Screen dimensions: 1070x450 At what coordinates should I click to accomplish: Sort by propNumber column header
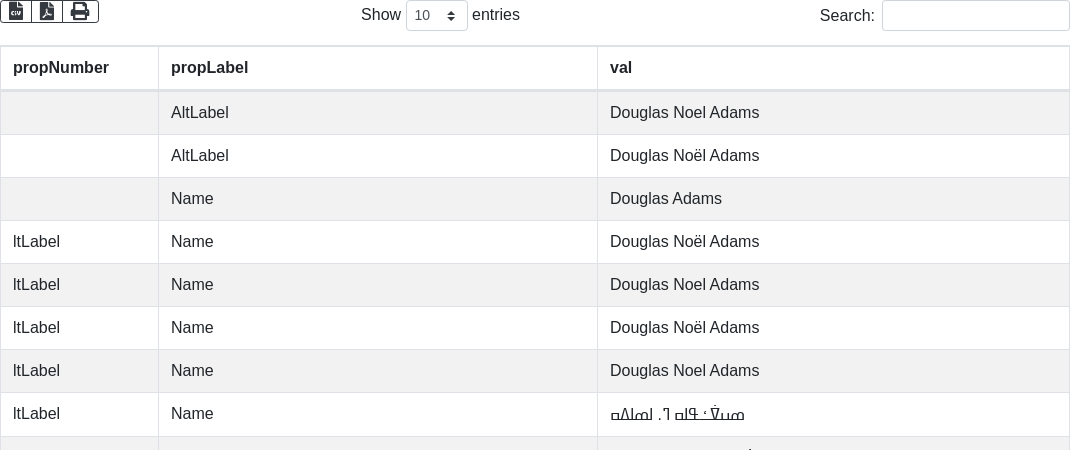pos(61,68)
